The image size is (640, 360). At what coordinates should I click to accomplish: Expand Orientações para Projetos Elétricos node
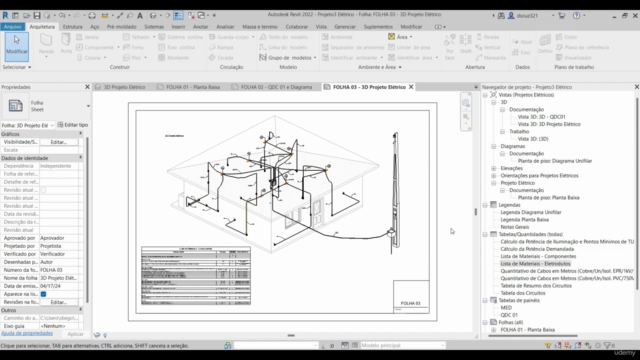(x=493, y=176)
